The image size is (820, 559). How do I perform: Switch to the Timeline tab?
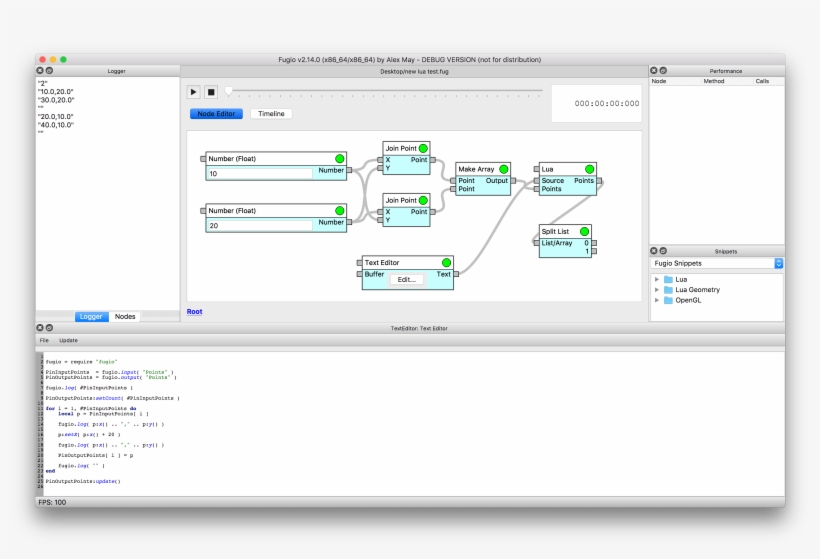pos(271,114)
